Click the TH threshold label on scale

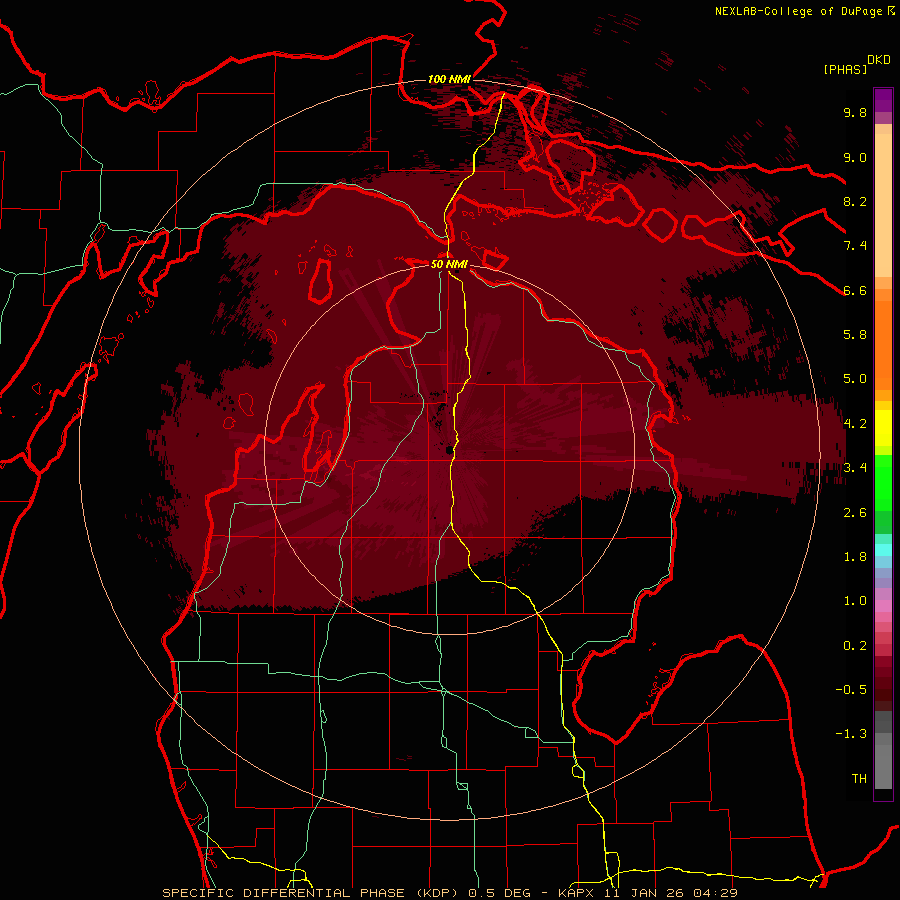pos(859,778)
